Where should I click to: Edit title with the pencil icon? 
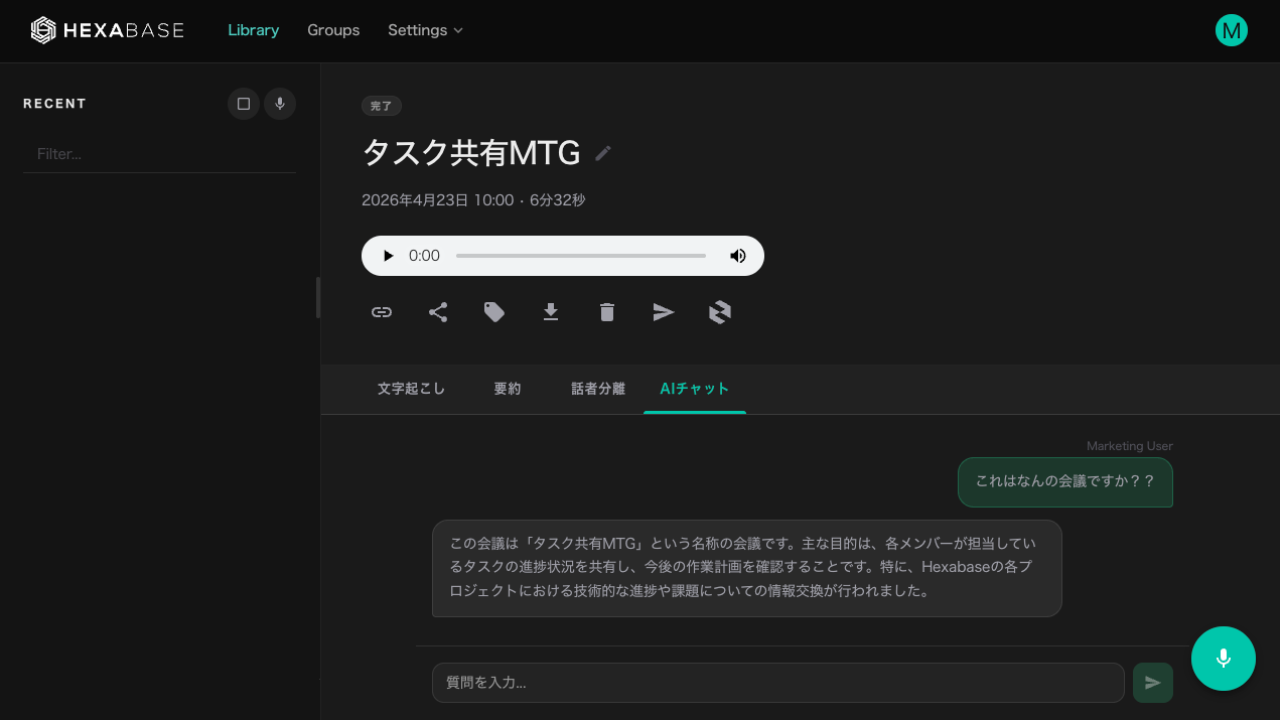pyautogui.click(x=603, y=153)
